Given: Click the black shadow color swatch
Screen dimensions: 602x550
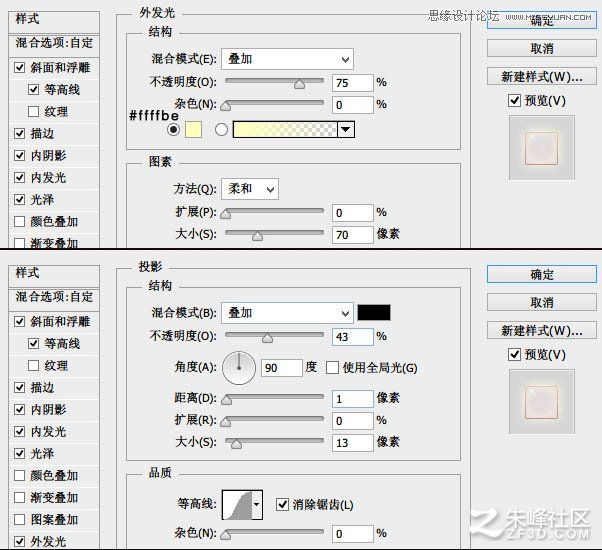Looking at the screenshot, I should point(374,312).
